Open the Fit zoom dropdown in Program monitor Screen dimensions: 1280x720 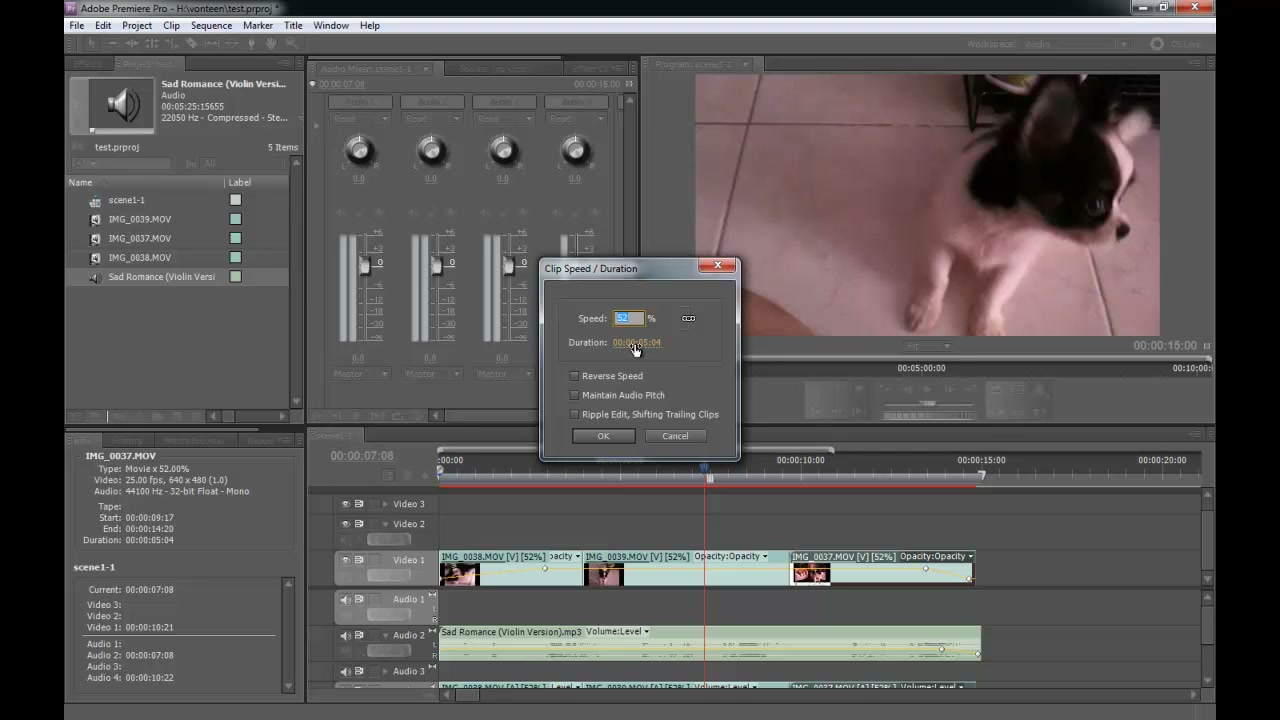coord(927,346)
